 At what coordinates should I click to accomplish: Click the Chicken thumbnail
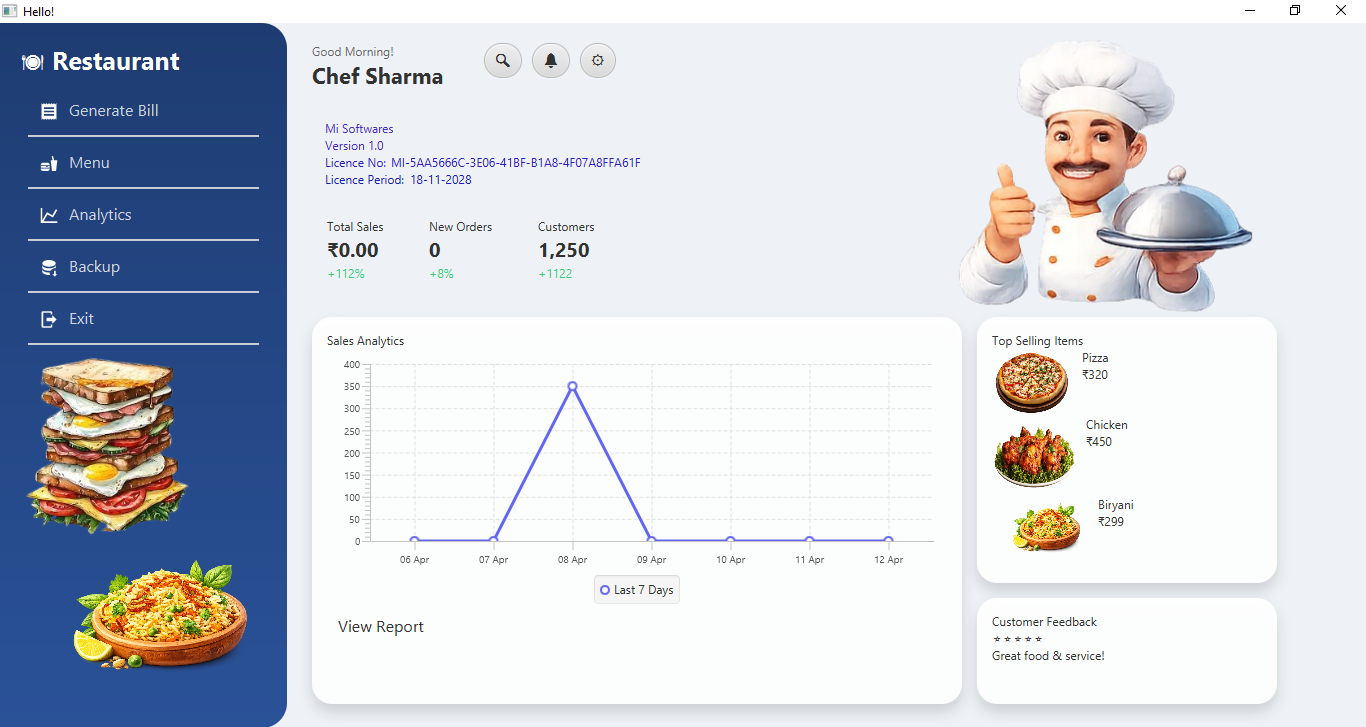1033,455
